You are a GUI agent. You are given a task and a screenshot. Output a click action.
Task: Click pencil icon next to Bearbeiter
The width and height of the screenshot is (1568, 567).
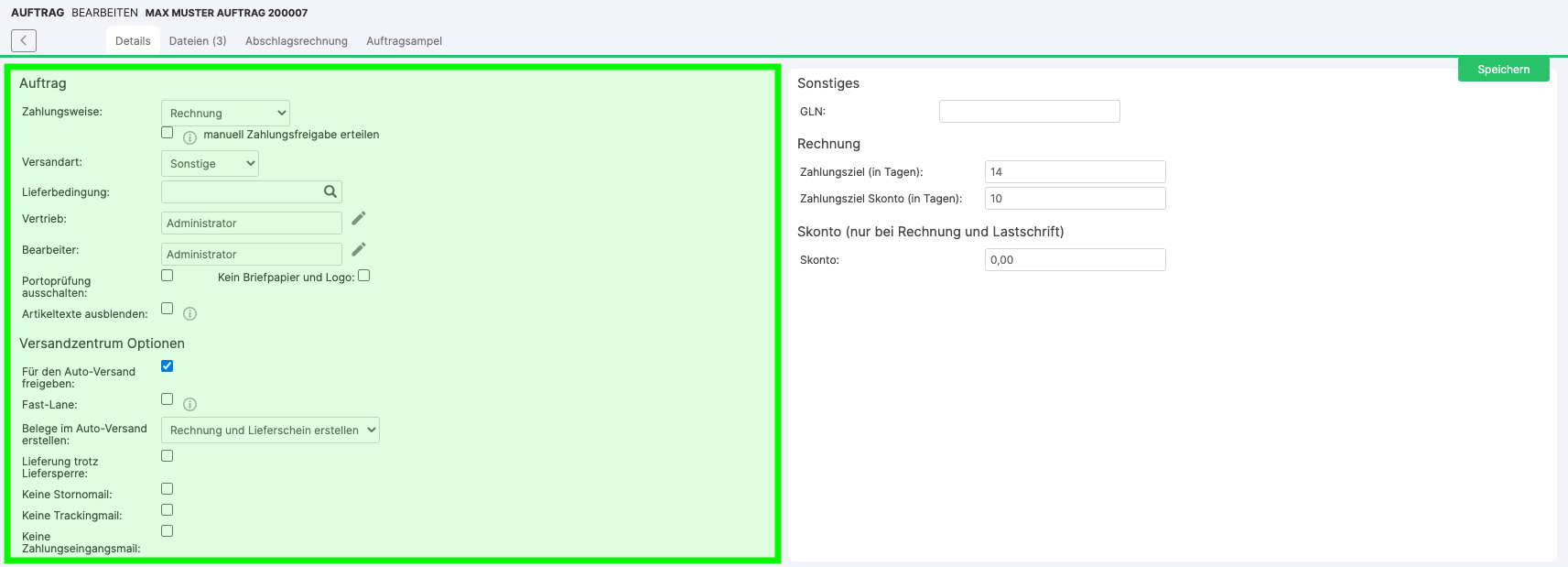coord(359,249)
